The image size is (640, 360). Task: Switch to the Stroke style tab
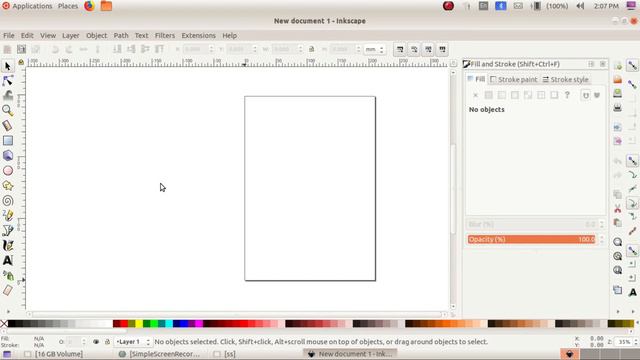(565, 80)
